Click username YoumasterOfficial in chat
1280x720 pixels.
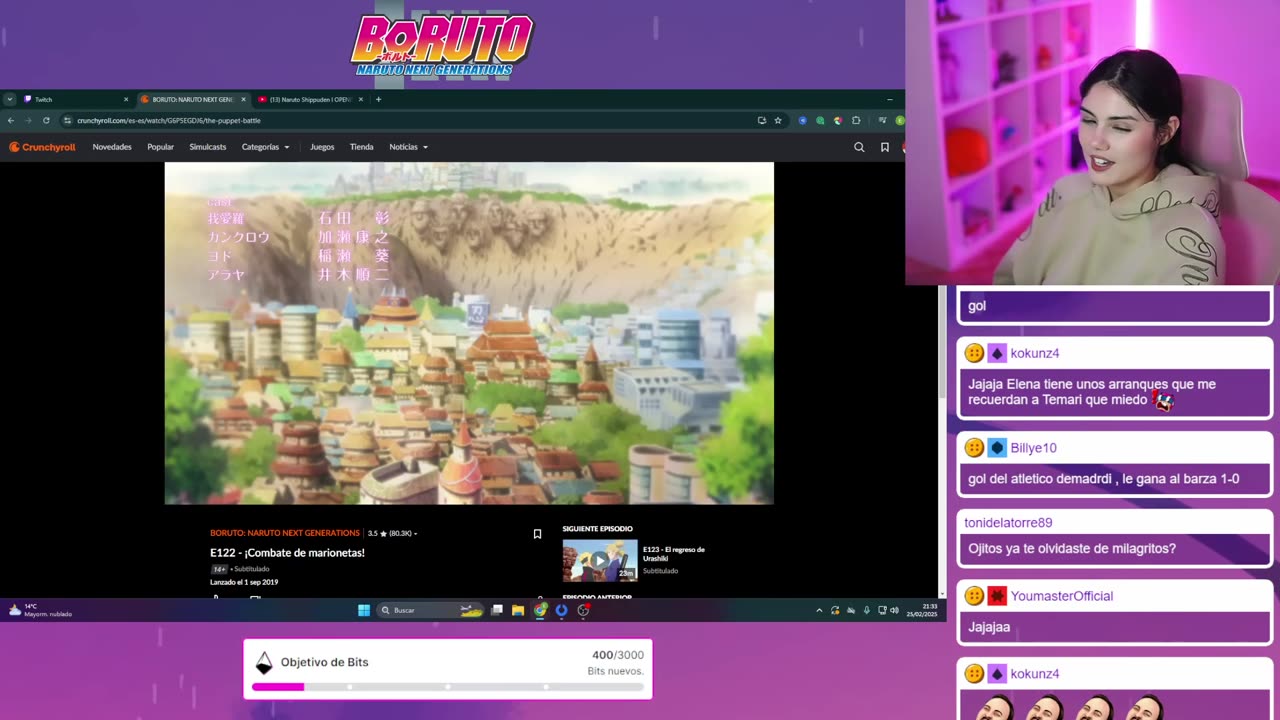pos(1061,596)
